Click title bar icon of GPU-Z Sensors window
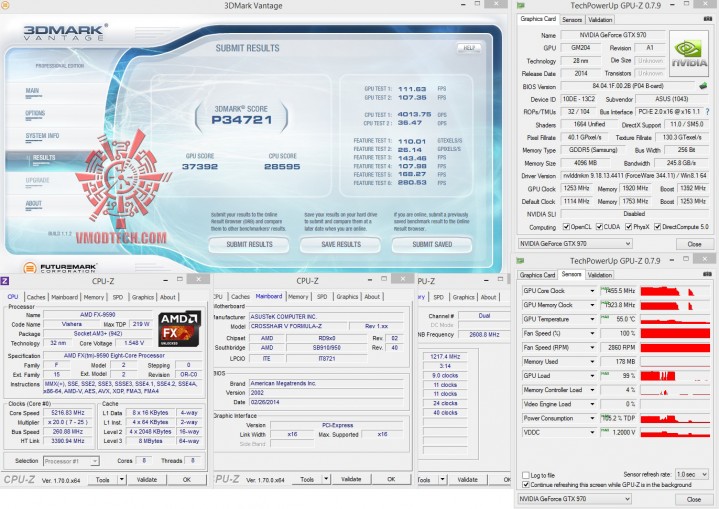 click(x=520, y=260)
